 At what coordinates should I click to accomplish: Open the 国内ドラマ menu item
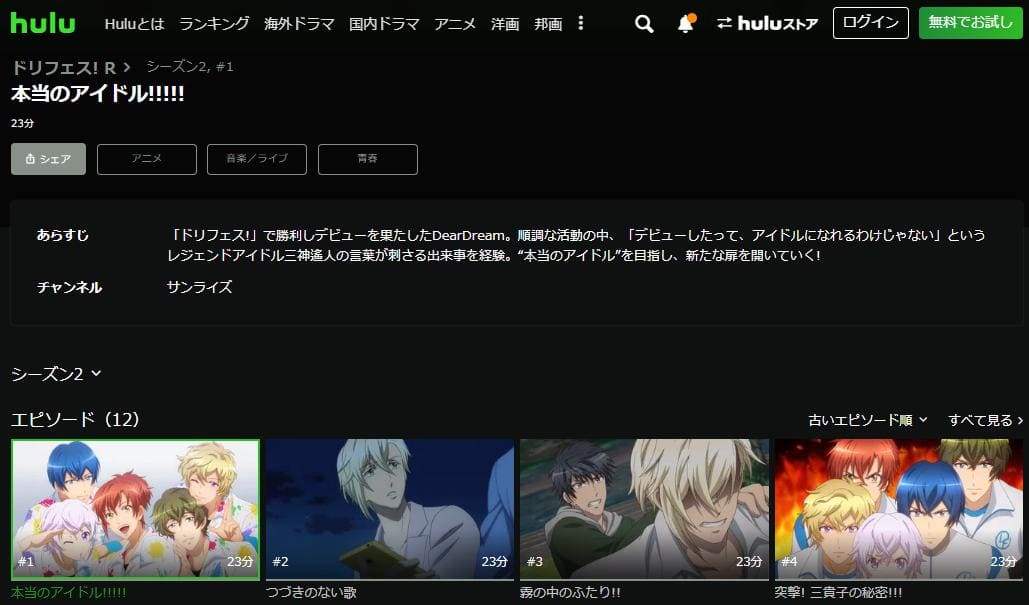(384, 24)
